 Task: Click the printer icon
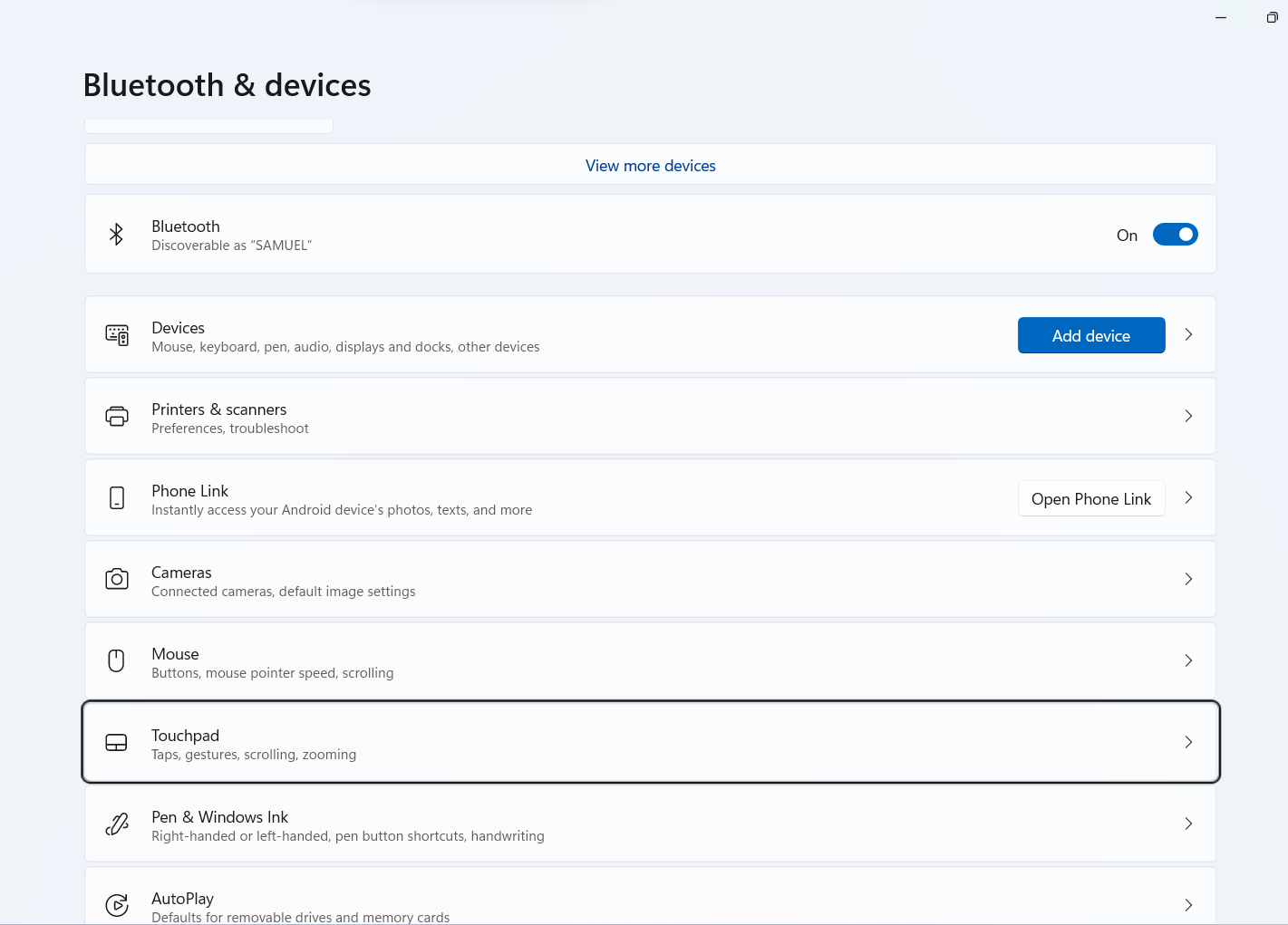click(117, 417)
